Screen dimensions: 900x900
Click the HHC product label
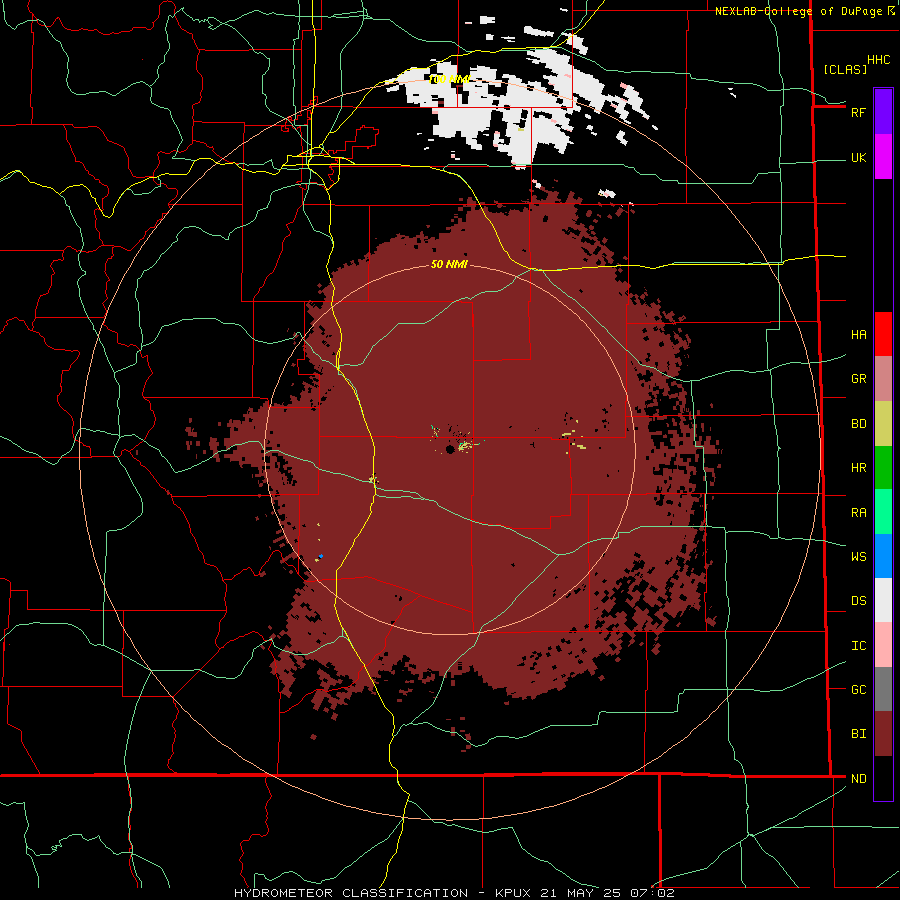click(x=878, y=60)
